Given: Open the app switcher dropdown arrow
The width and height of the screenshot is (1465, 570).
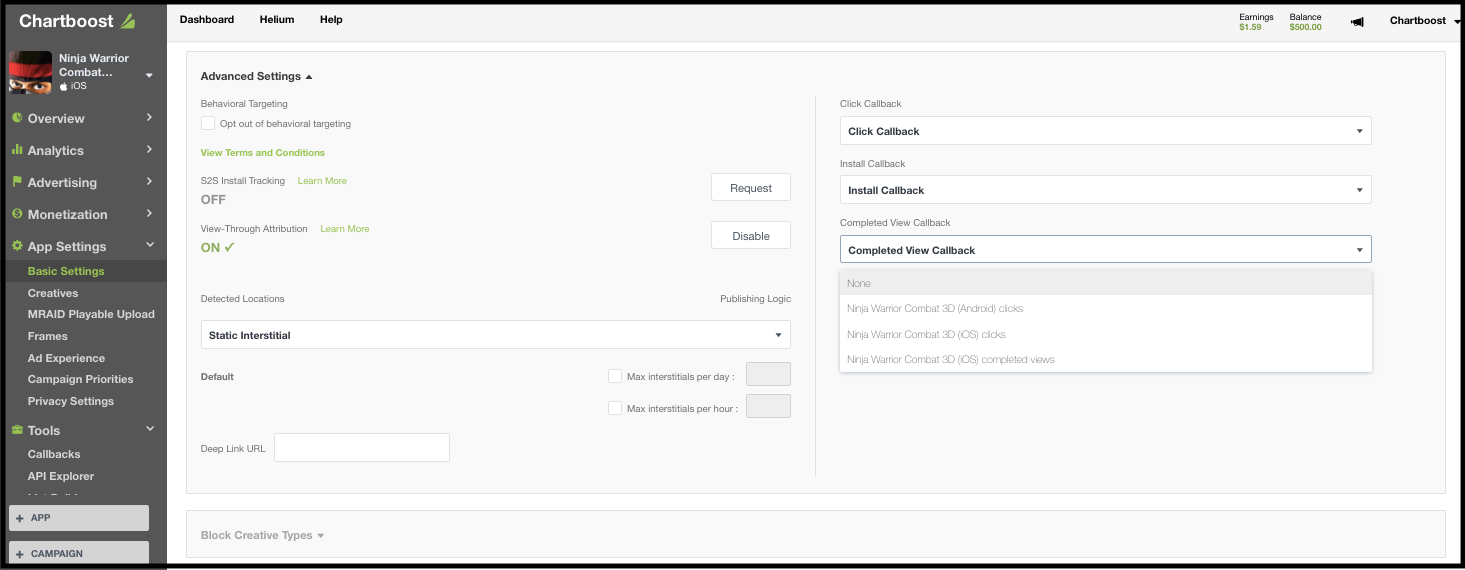Looking at the screenshot, I should coord(149,75).
